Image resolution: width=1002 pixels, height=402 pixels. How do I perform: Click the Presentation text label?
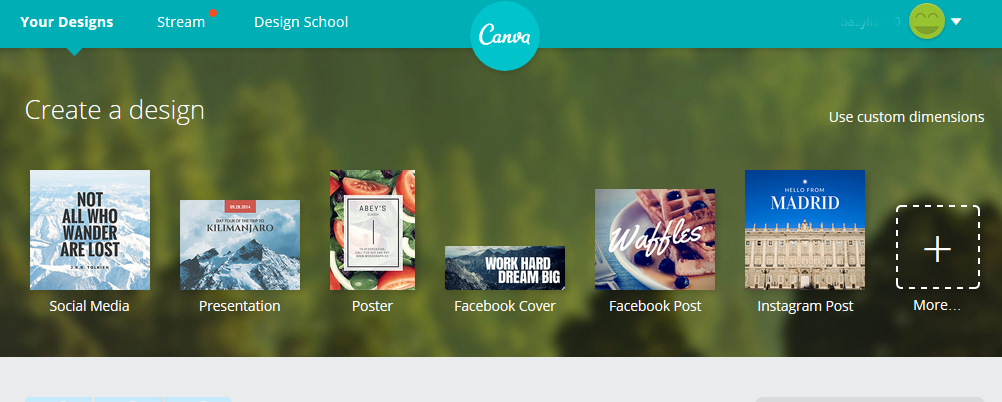click(240, 306)
